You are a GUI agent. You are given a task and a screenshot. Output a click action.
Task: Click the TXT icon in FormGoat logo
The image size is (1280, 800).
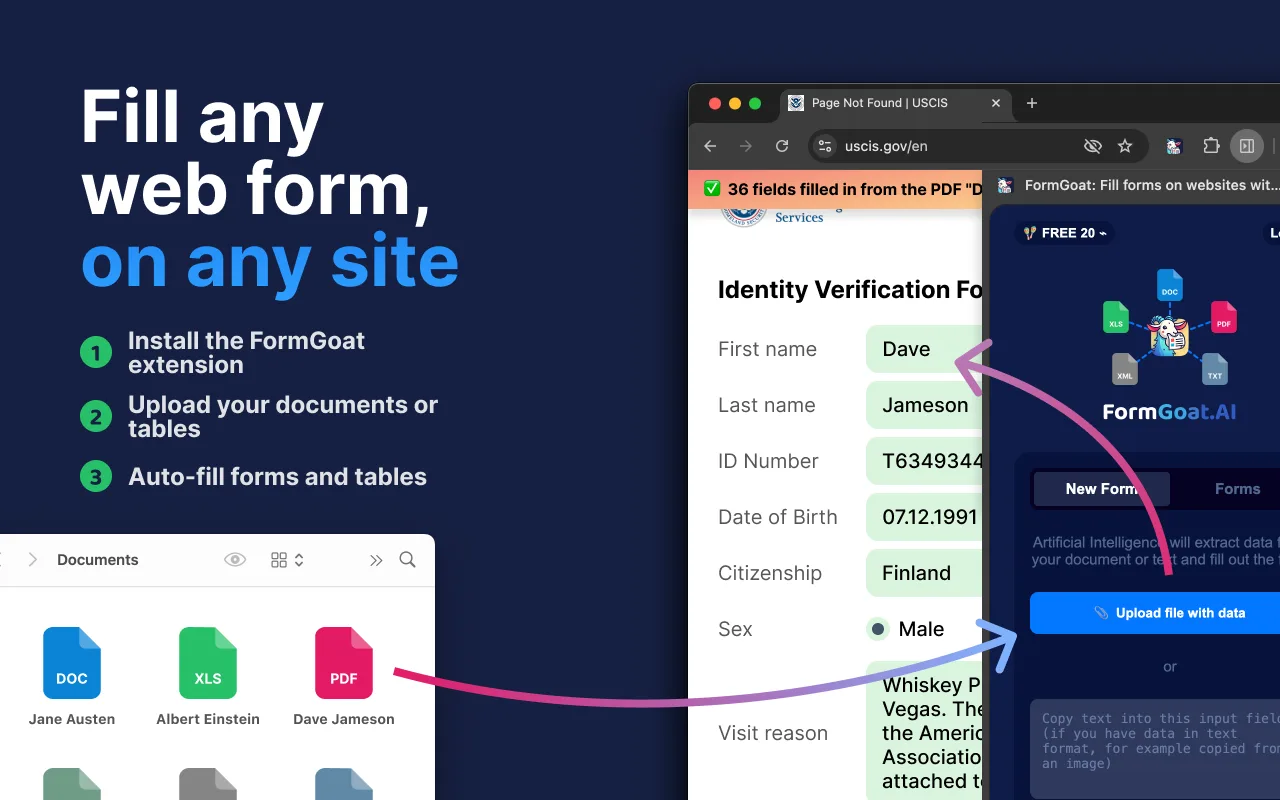point(1215,369)
